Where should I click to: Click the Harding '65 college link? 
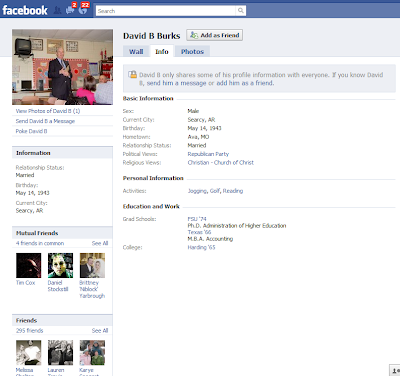[201, 247]
